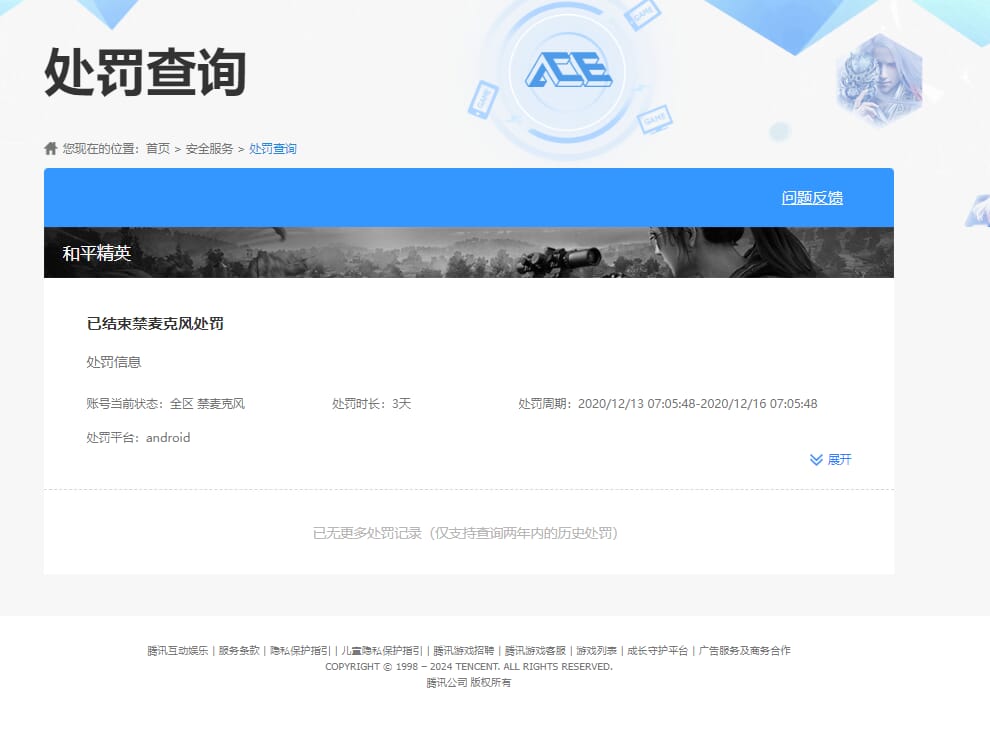Open the ACE logo at top
Image resolution: width=990 pixels, height=754 pixels.
[568, 69]
